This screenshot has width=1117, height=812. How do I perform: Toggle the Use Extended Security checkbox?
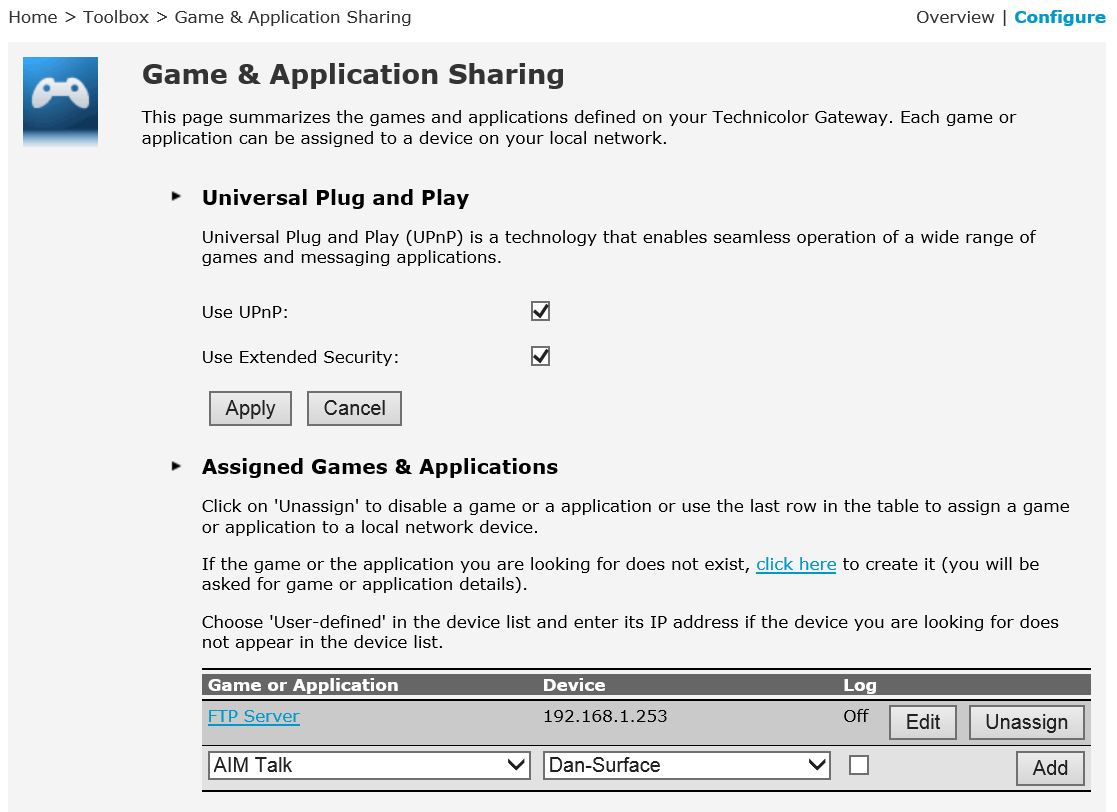click(541, 356)
